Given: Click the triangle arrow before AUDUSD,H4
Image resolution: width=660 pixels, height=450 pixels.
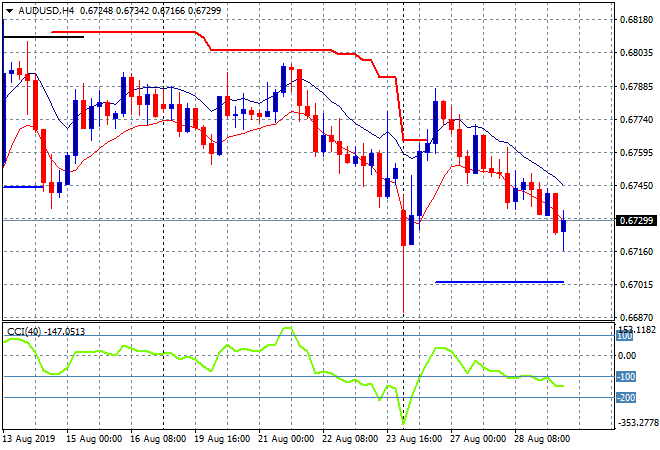Looking at the screenshot, I should pos(9,11).
